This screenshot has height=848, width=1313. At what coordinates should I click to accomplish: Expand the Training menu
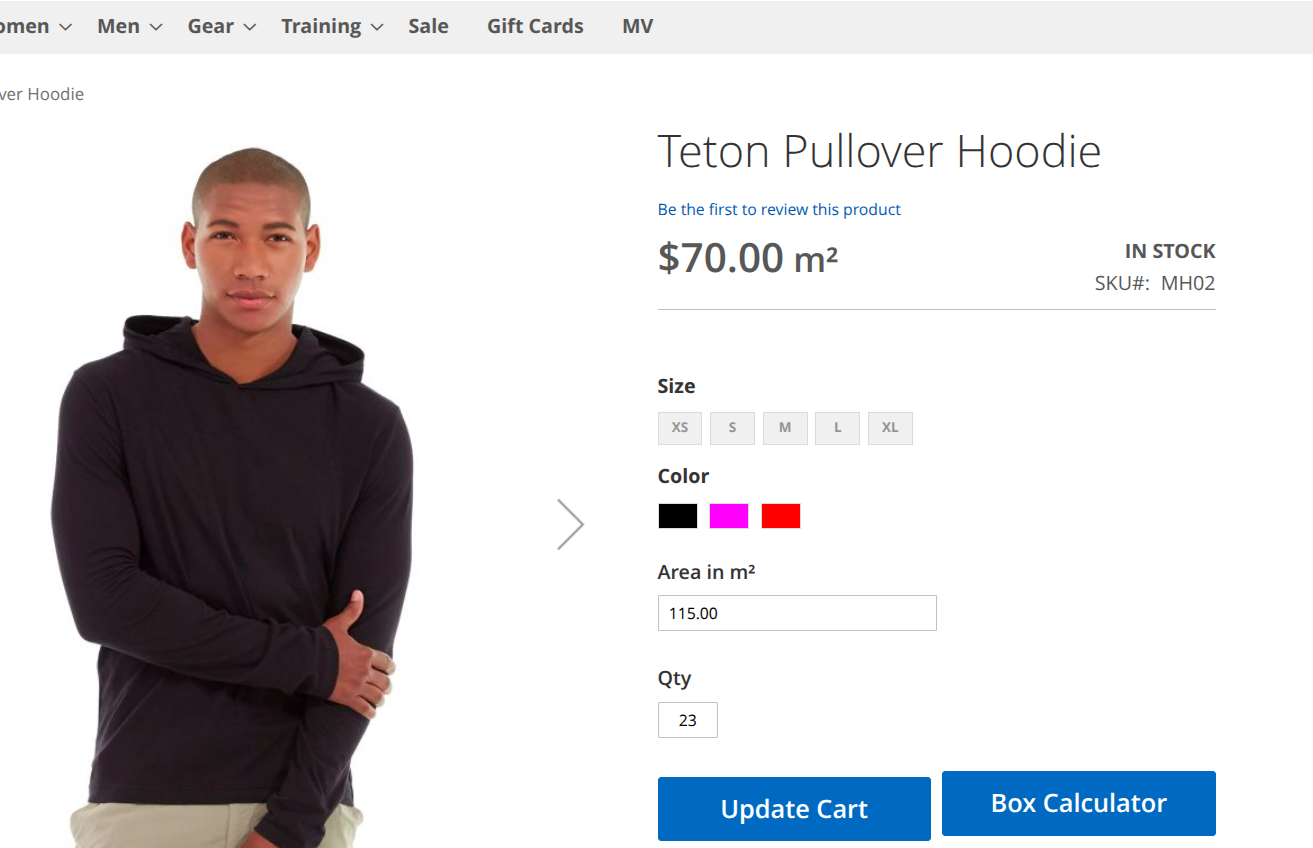pos(331,27)
